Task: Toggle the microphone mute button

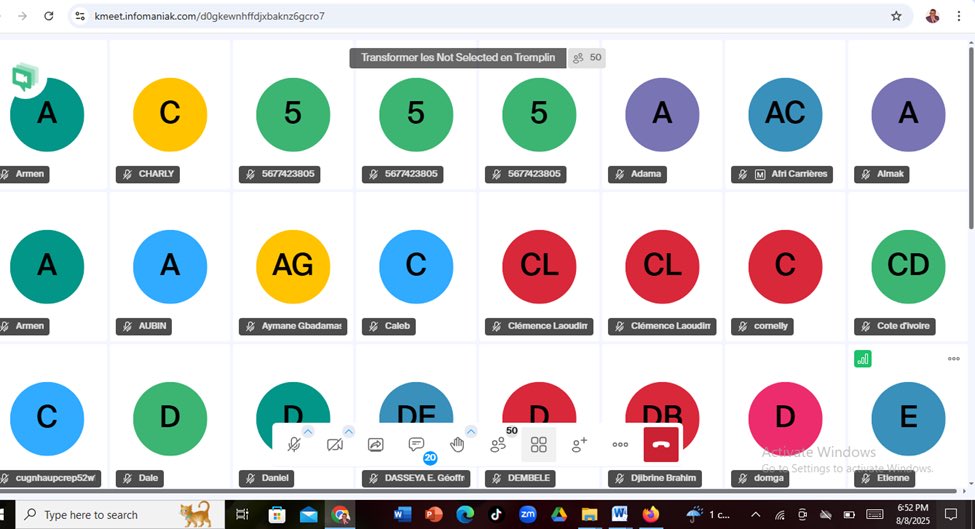Action: pos(294,444)
